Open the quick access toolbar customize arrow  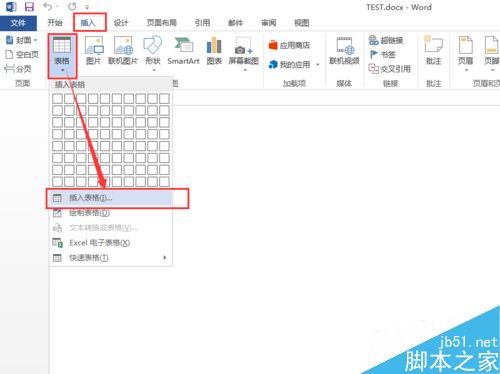click(87, 7)
